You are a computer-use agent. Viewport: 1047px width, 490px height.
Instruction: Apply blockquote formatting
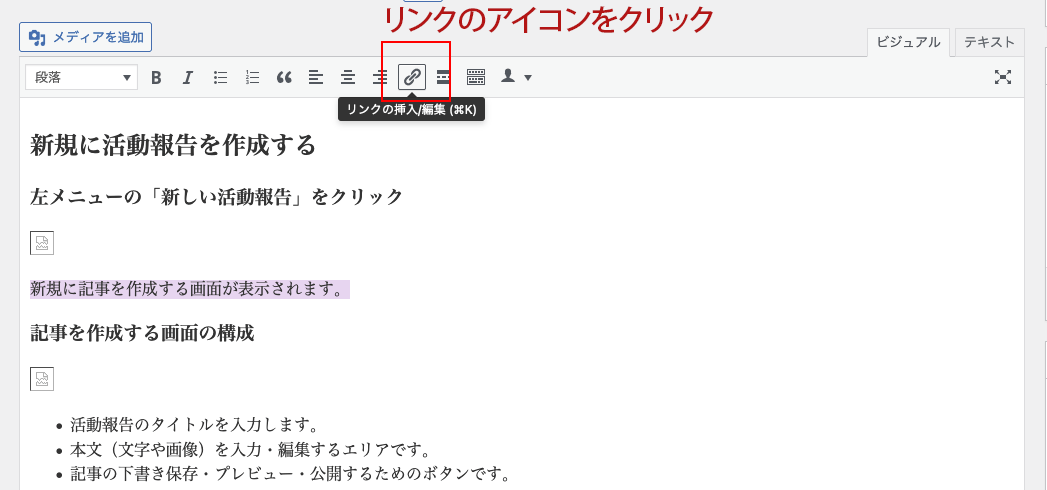pyautogui.click(x=284, y=77)
